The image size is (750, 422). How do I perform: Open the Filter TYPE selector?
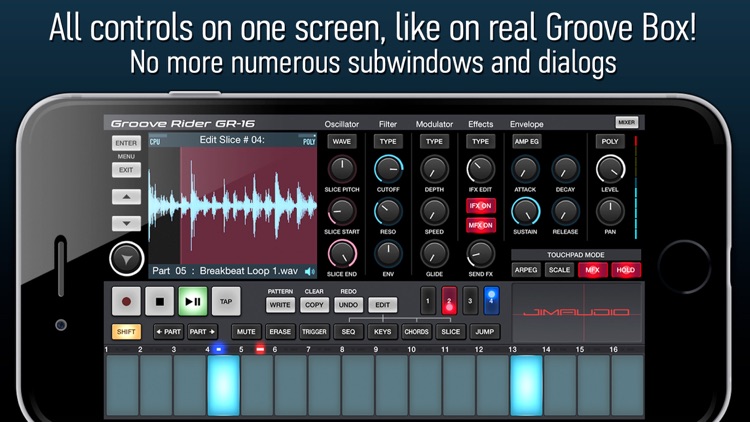388,142
